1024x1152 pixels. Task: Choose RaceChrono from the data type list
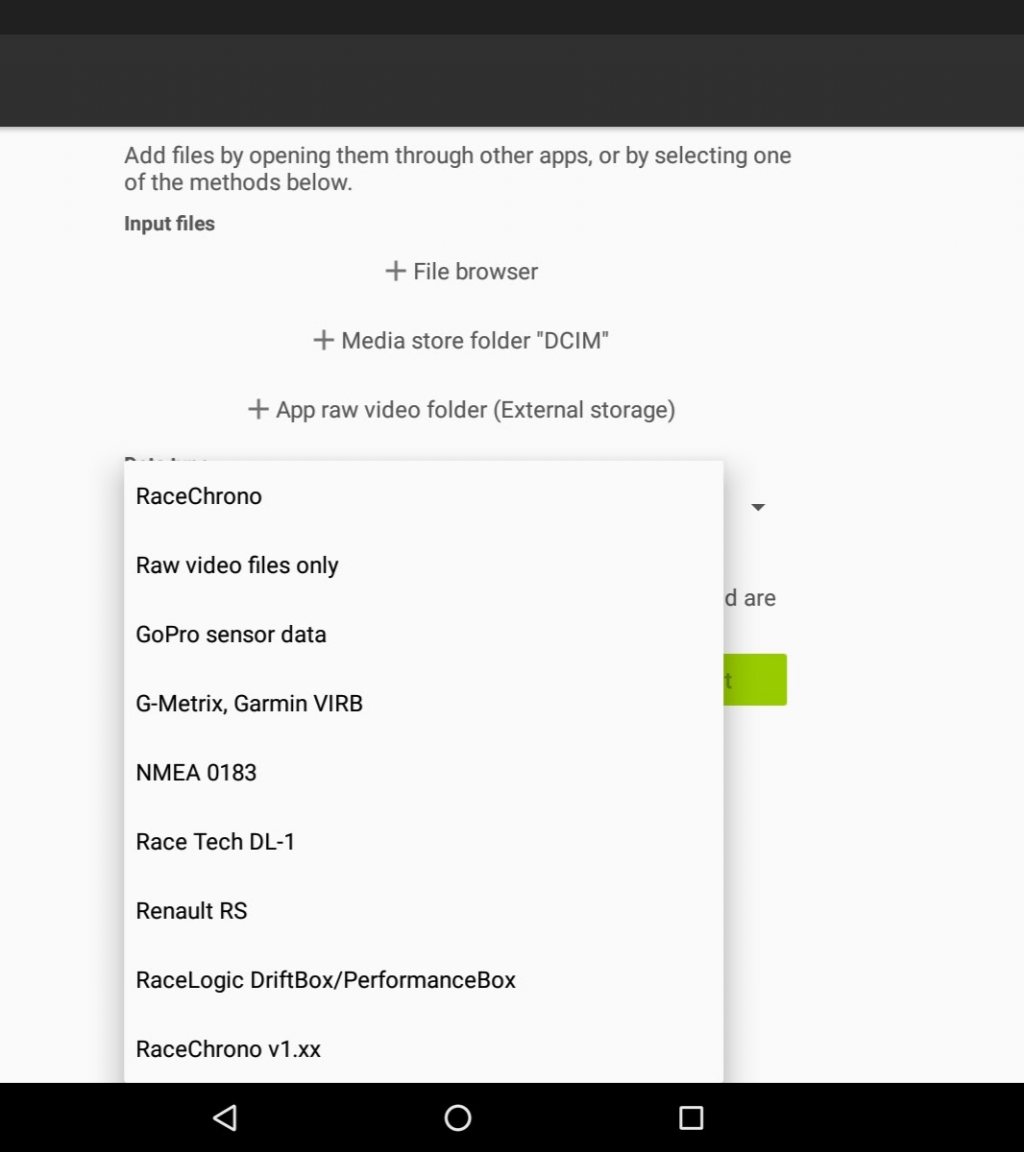424,496
